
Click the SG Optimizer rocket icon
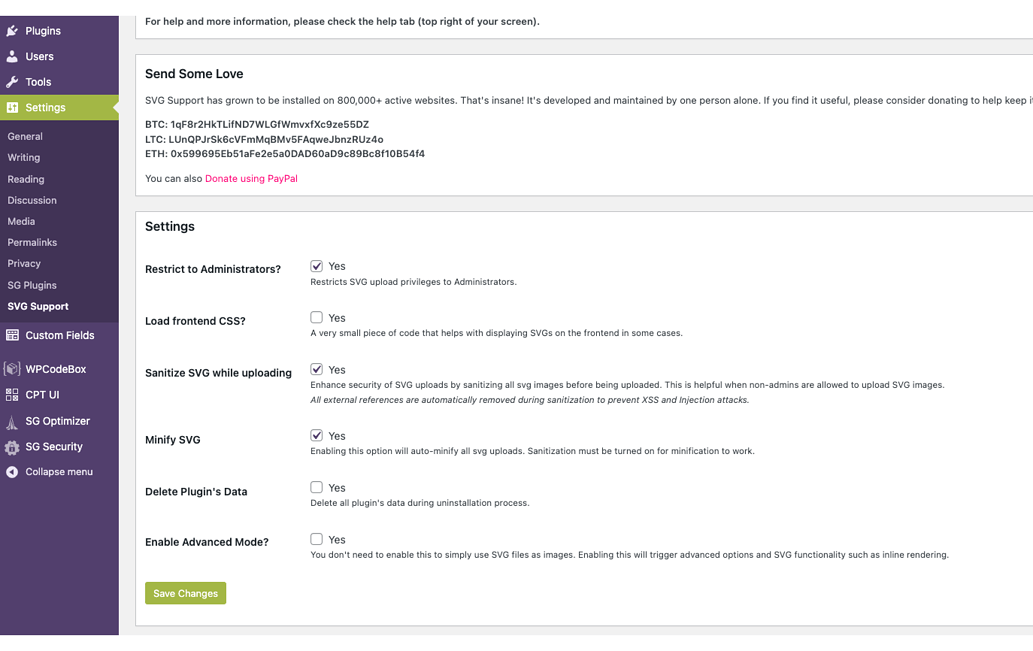(12, 422)
